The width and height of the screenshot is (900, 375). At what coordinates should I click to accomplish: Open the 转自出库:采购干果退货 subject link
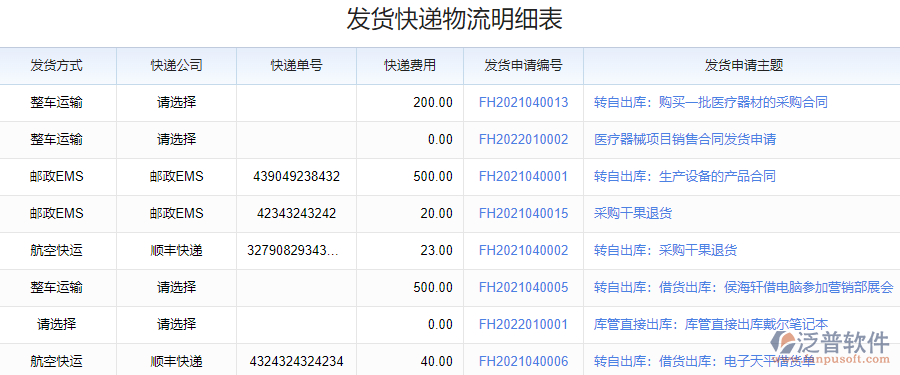coord(665,250)
